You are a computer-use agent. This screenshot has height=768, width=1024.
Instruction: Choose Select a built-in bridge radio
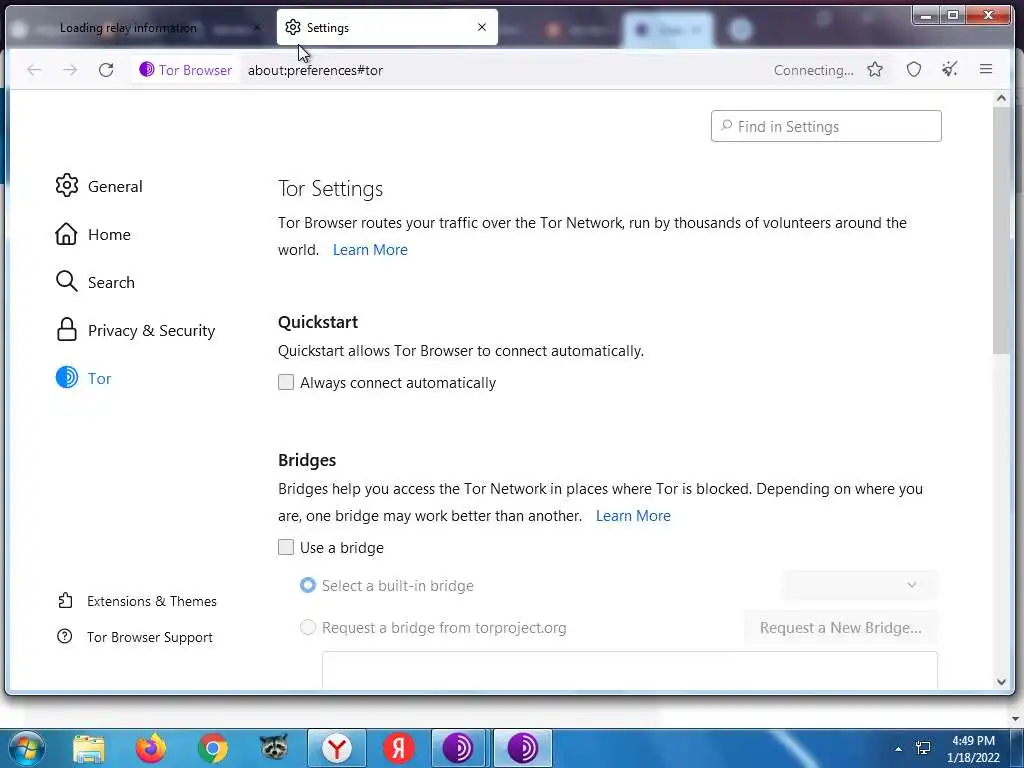pos(308,585)
